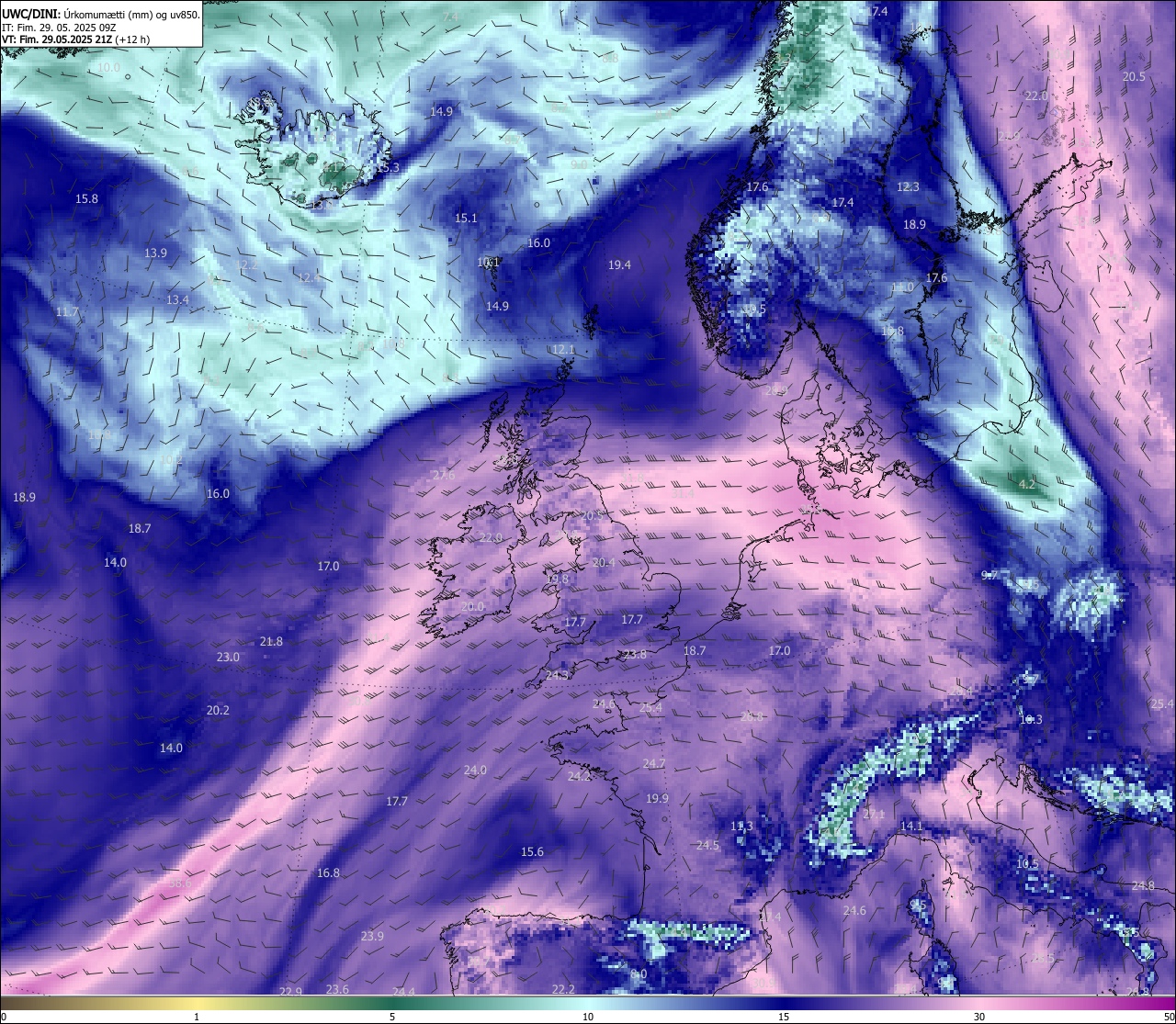The width and height of the screenshot is (1176, 1024).
Task: Select the 15.6 value in the Bay of Biscay
Action: [x=532, y=851]
